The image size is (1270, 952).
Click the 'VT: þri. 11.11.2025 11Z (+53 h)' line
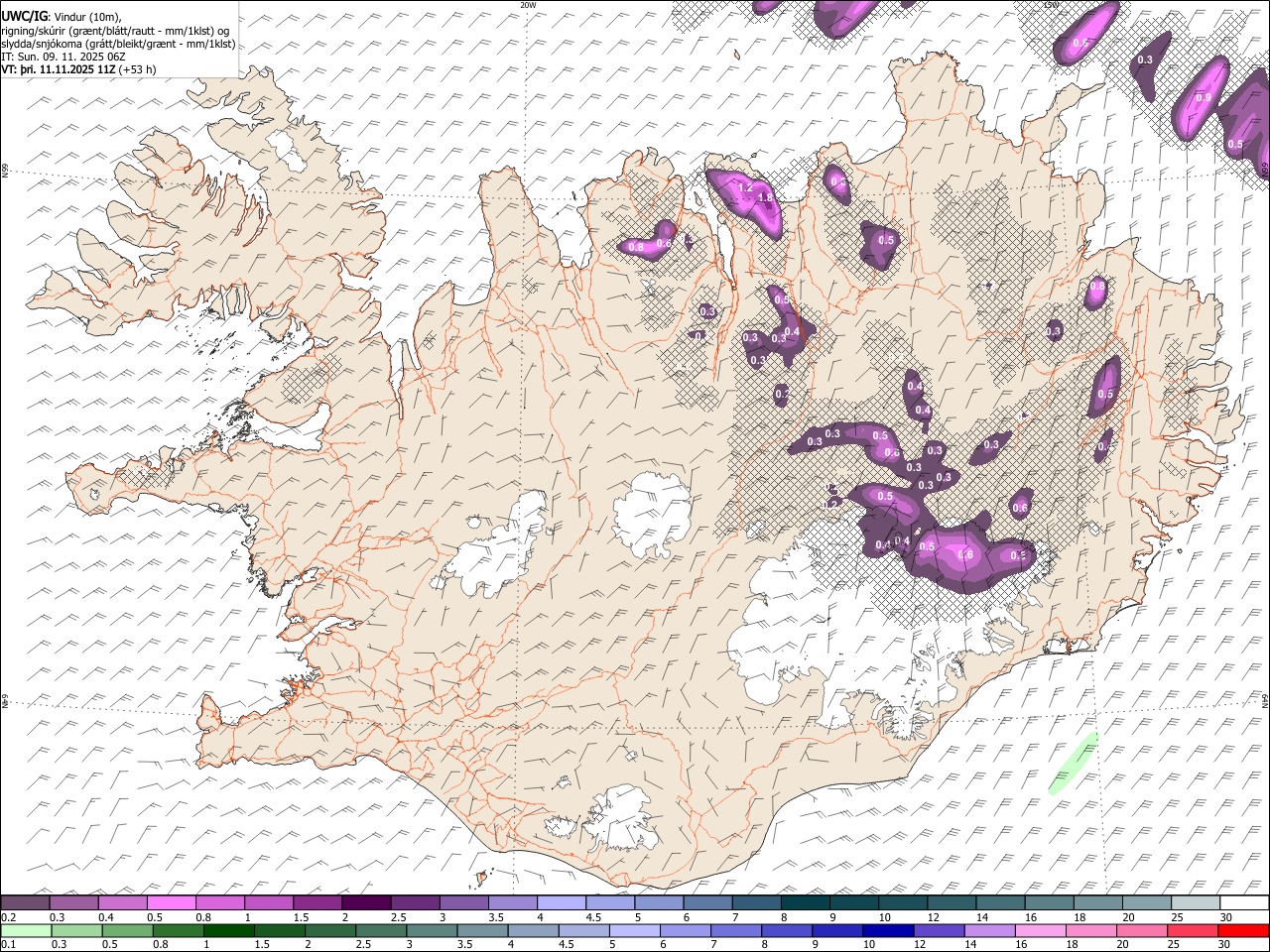[78, 69]
